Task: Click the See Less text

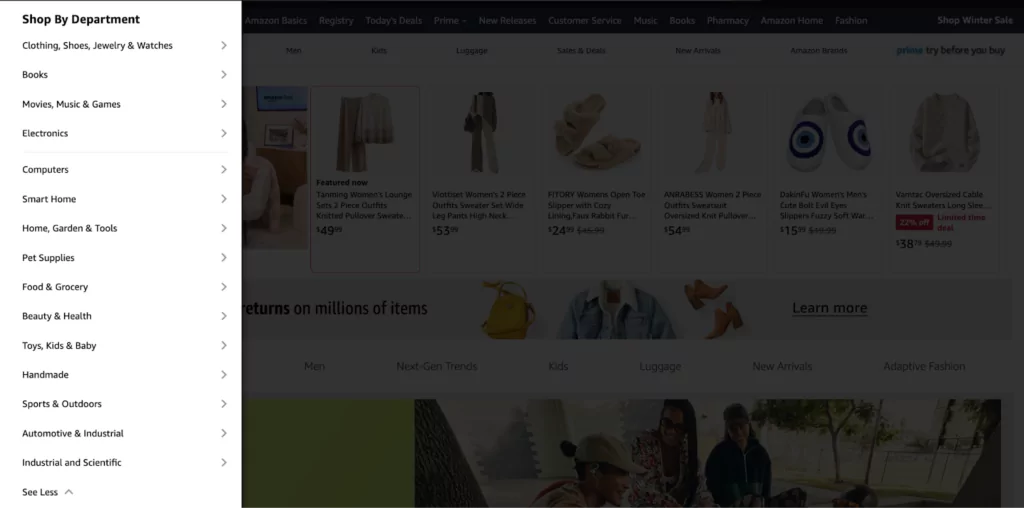Action: pos(40,492)
